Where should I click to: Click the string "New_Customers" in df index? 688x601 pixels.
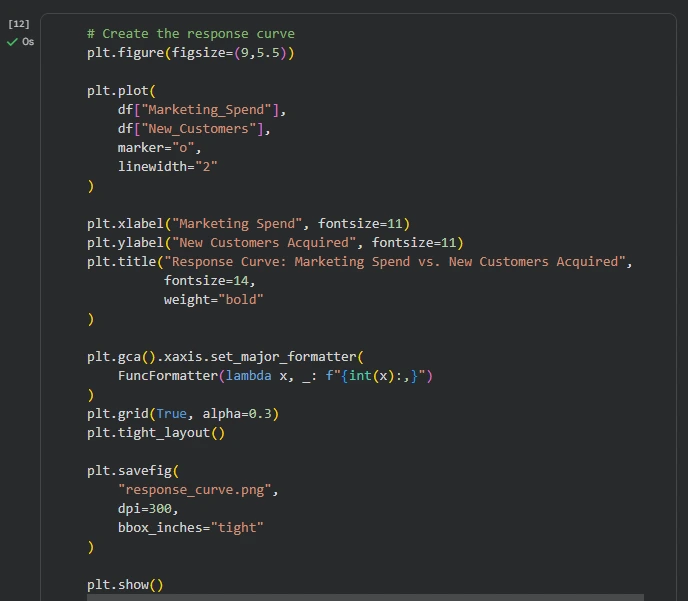click(x=198, y=129)
